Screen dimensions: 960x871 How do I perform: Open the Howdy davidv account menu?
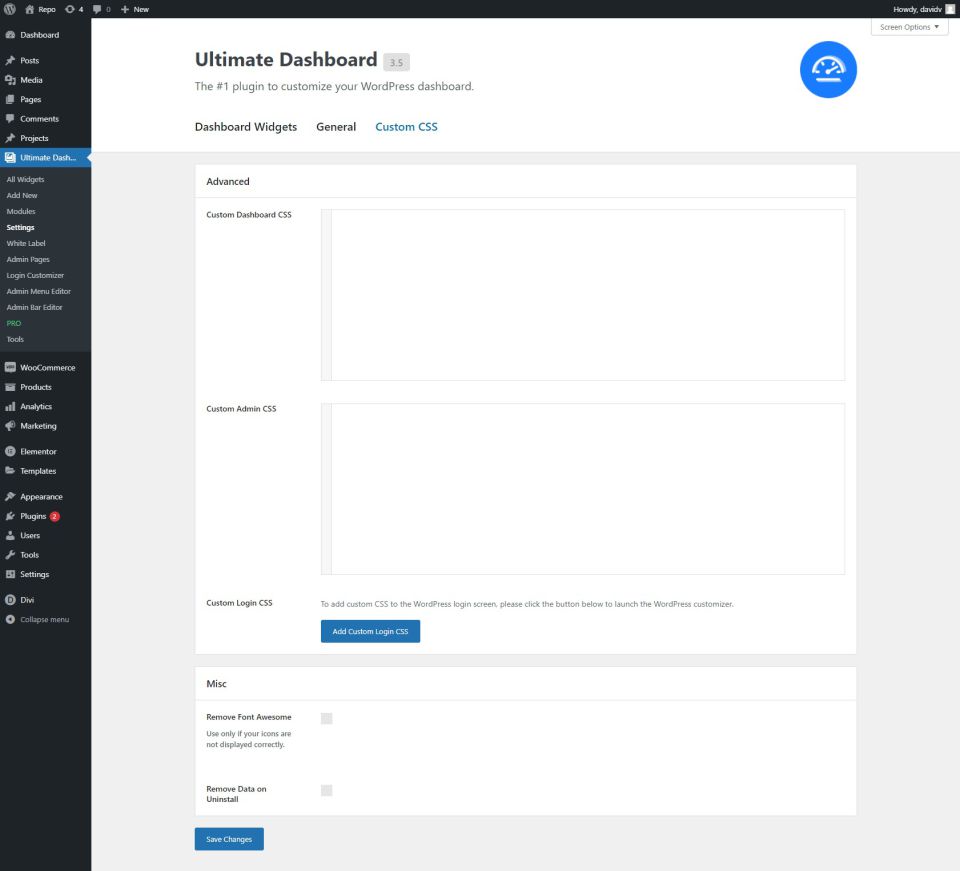916,8
